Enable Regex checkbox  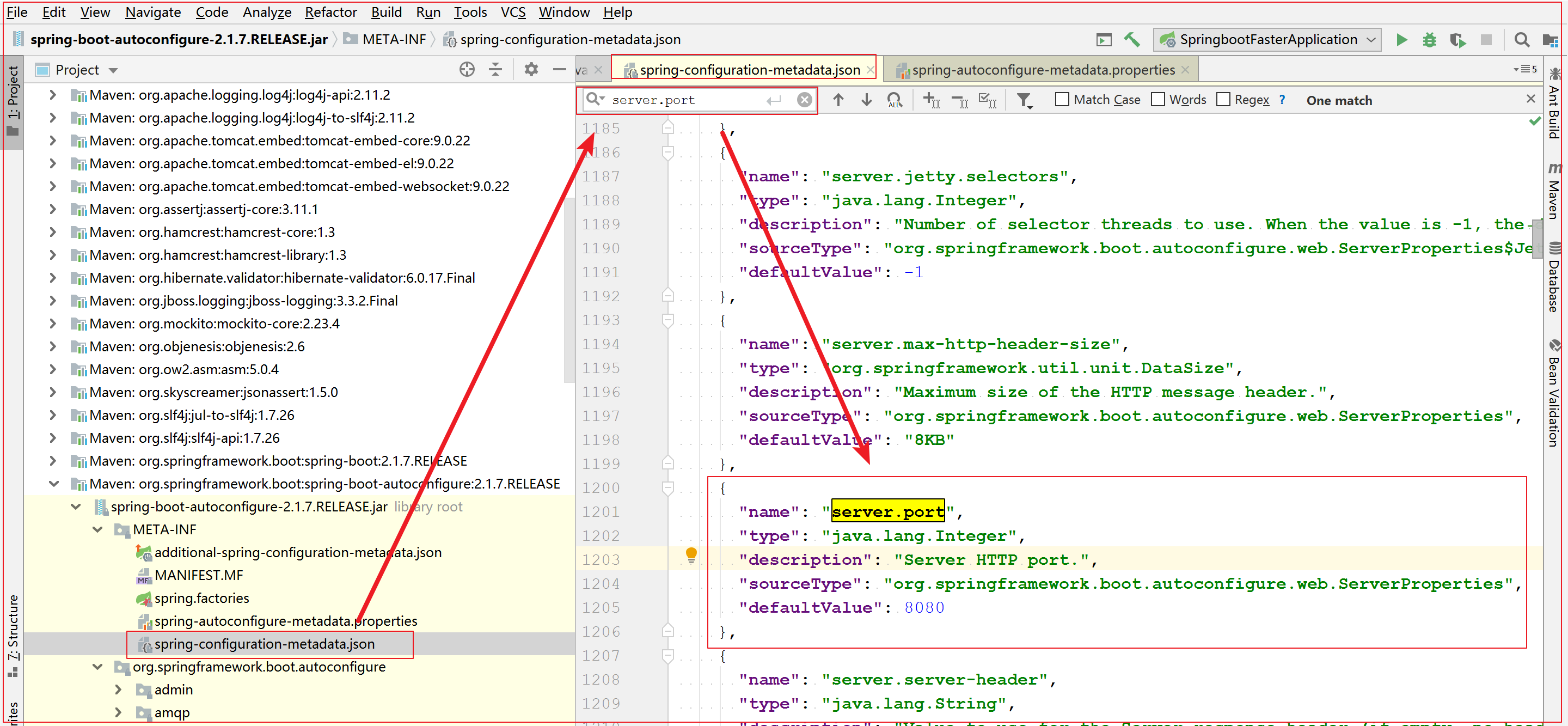[x=1223, y=100]
